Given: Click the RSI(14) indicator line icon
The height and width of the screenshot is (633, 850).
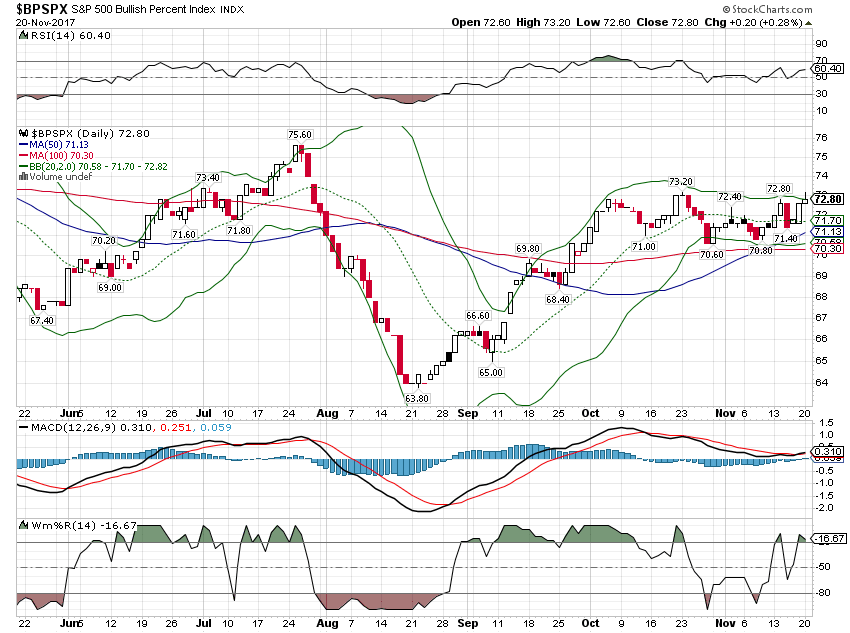Looking at the screenshot, I should click(24, 34).
